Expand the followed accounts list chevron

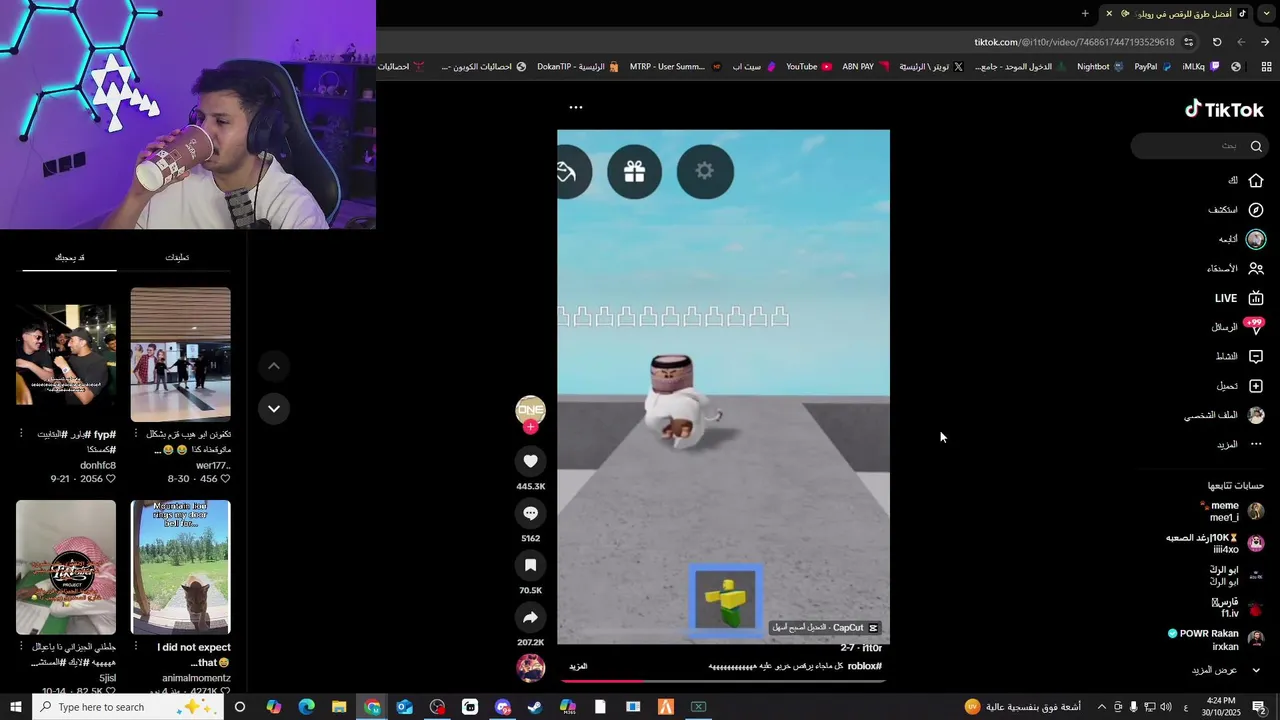click(1256, 670)
